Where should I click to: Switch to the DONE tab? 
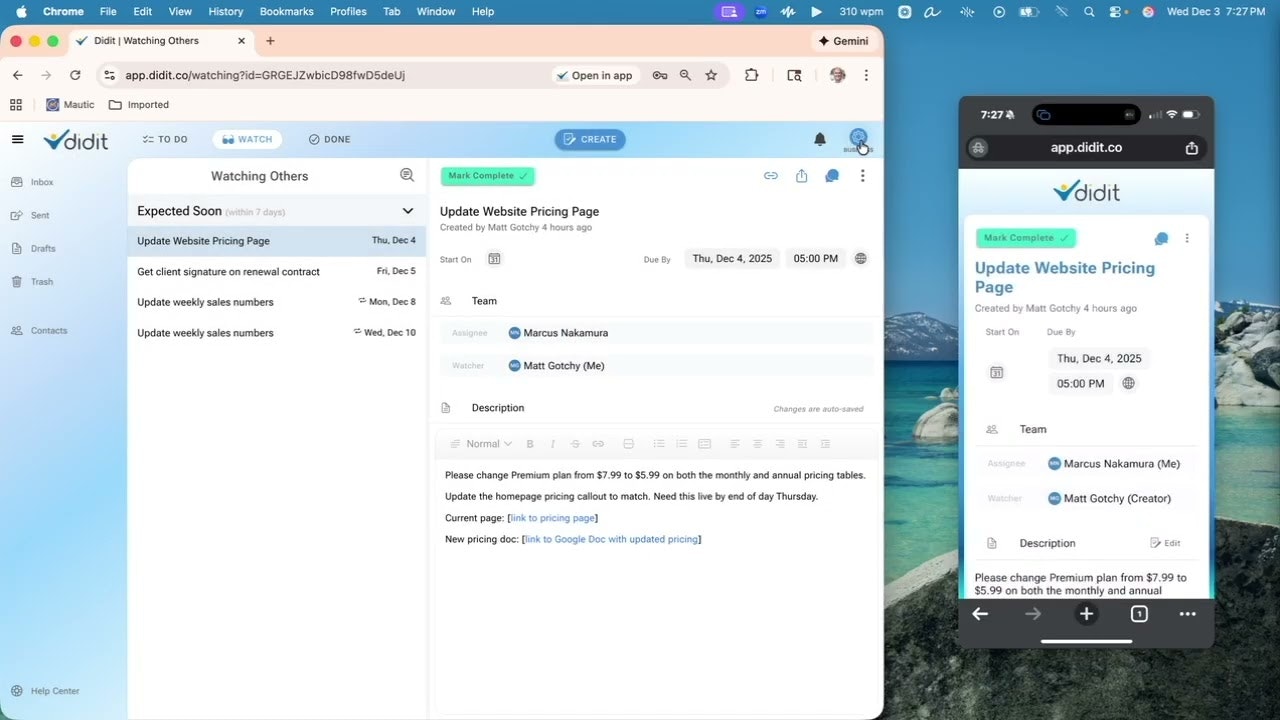(329, 139)
